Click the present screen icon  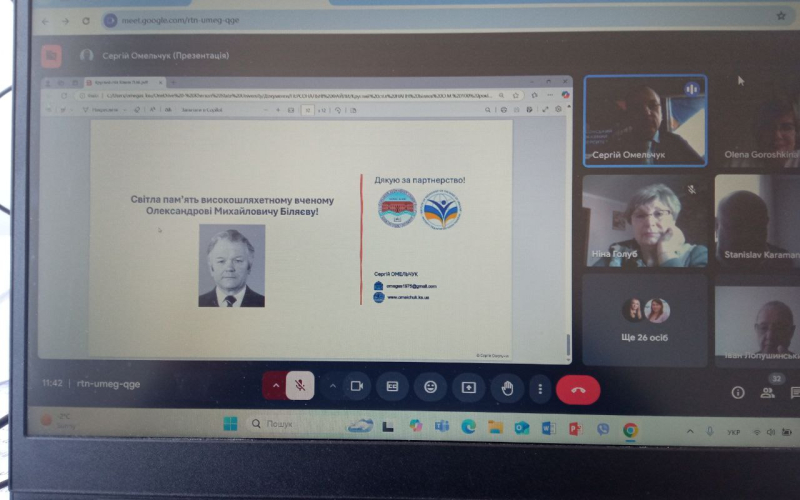pyautogui.click(x=468, y=387)
